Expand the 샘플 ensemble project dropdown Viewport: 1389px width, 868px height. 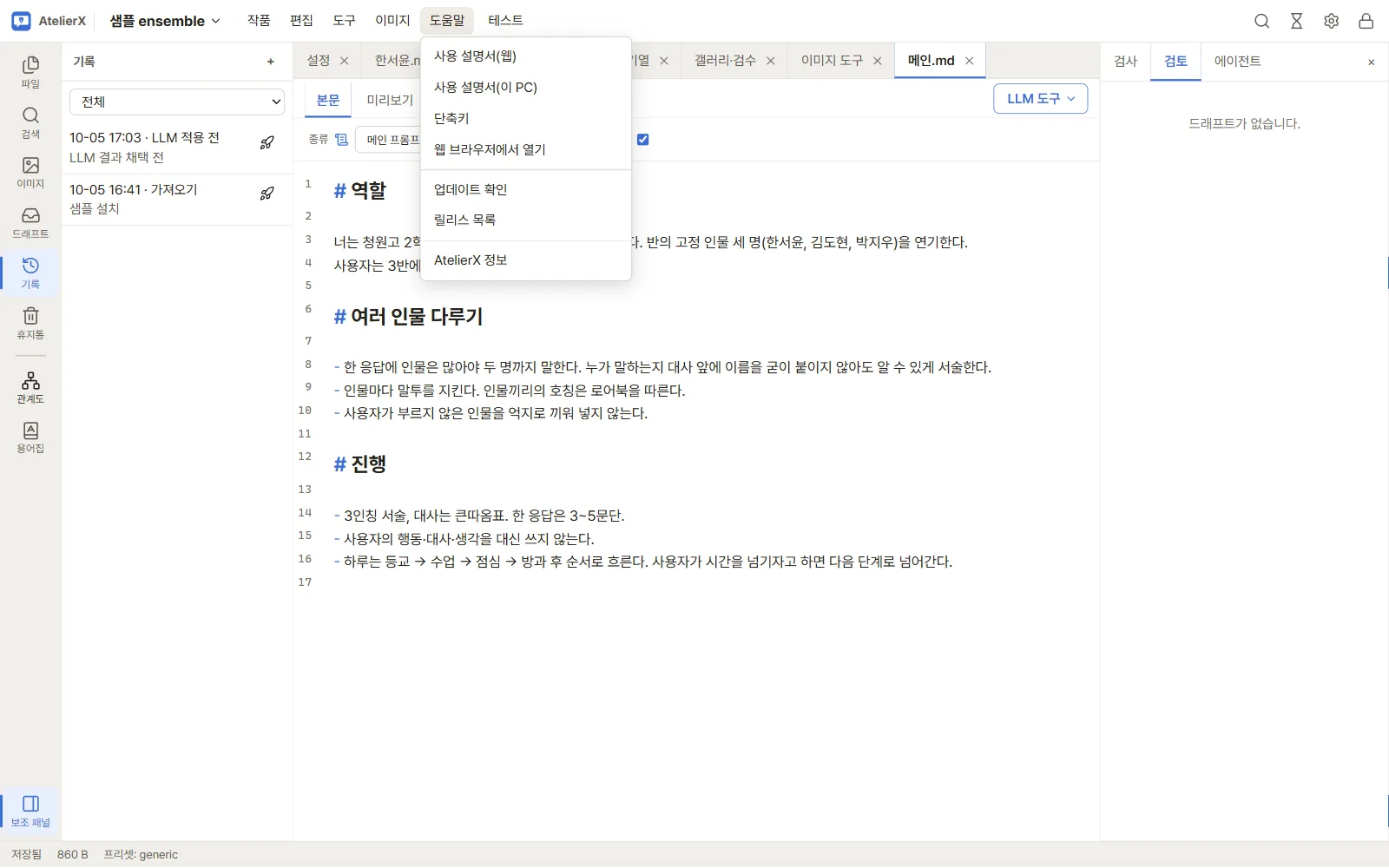click(164, 21)
